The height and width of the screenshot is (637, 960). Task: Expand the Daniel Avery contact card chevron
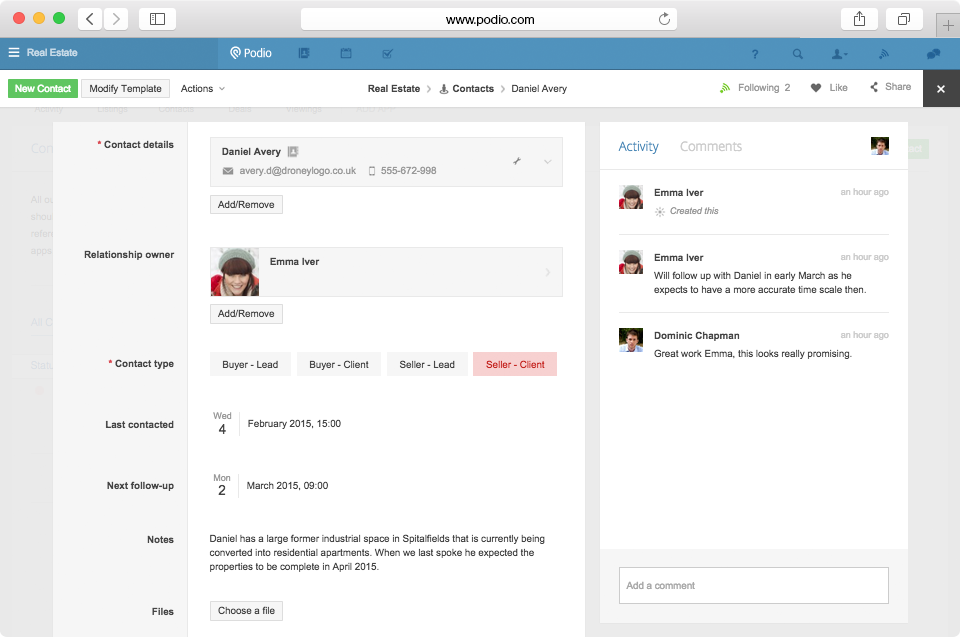(547, 162)
